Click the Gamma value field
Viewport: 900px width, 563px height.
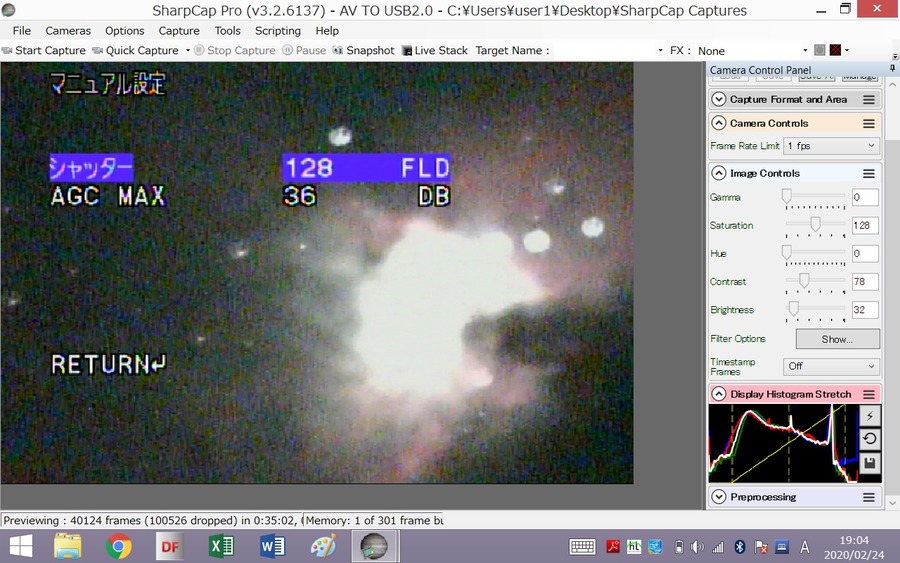pos(865,197)
